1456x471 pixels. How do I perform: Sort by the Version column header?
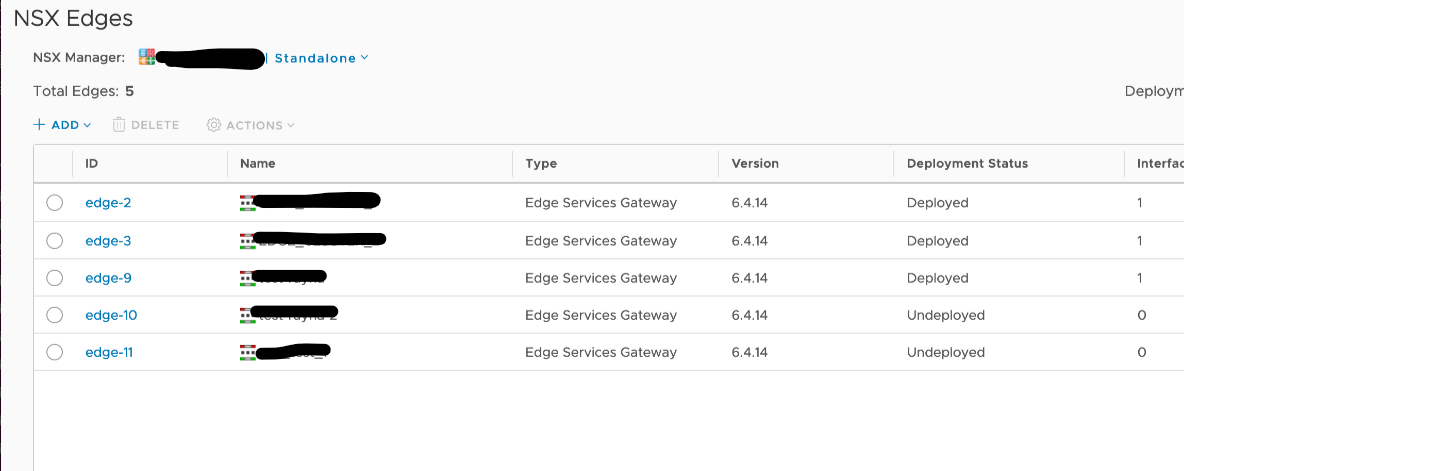(x=754, y=163)
